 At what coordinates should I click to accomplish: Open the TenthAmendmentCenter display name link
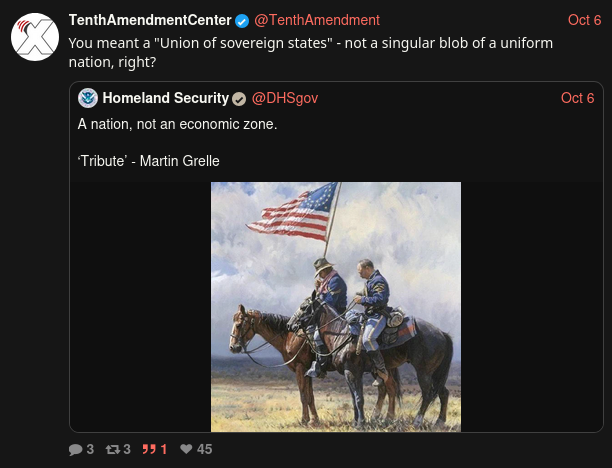(x=150, y=20)
